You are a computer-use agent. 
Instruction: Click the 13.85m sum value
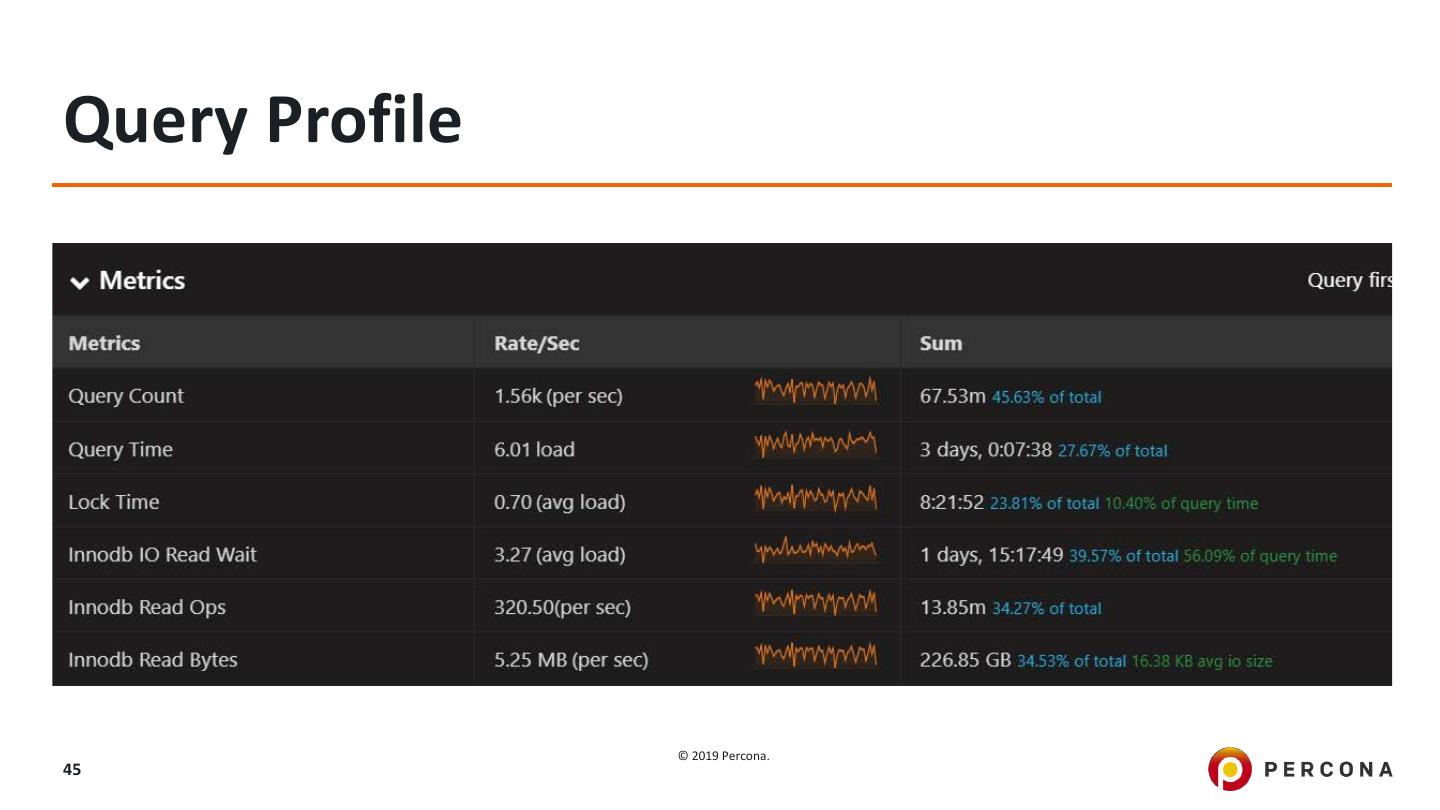953,607
